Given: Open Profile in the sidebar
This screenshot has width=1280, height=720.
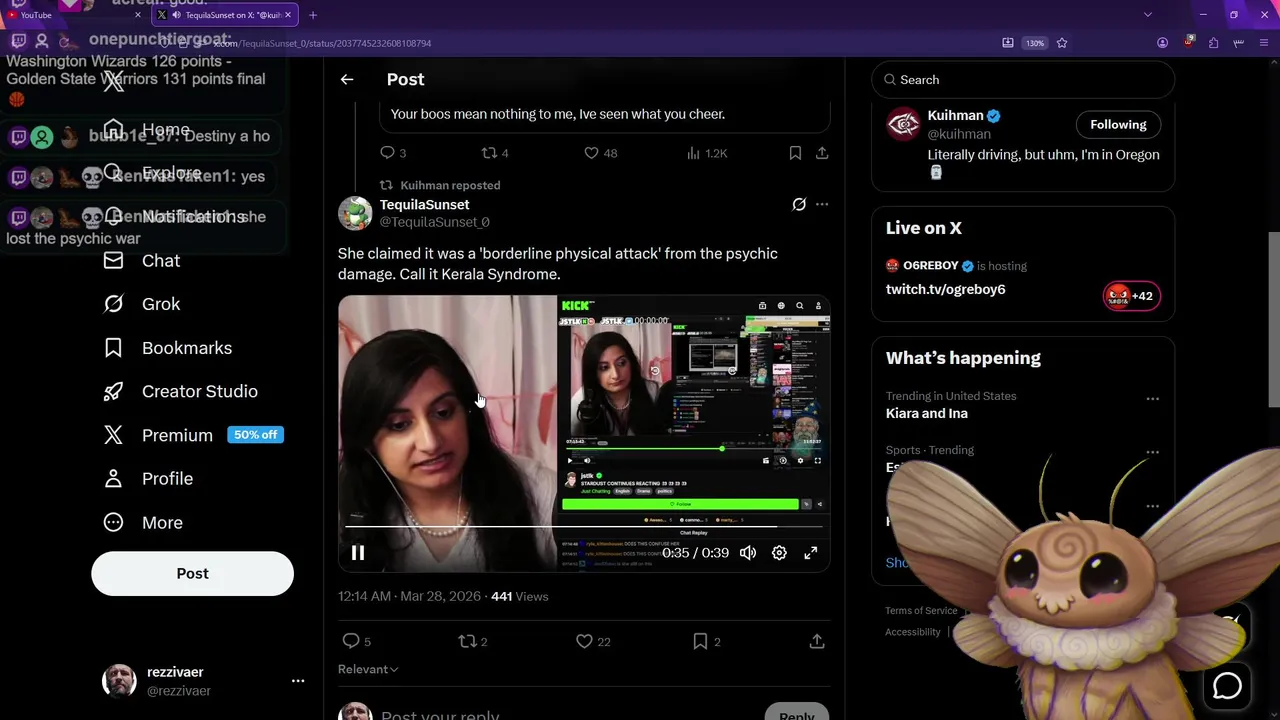Looking at the screenshot, I should coord(149,479).
